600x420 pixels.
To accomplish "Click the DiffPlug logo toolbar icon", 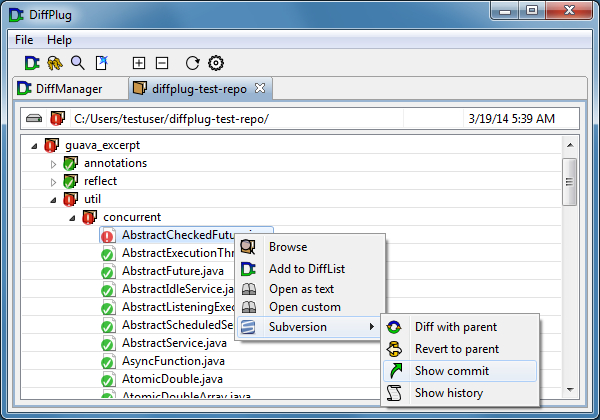I will tap(32, 63).
